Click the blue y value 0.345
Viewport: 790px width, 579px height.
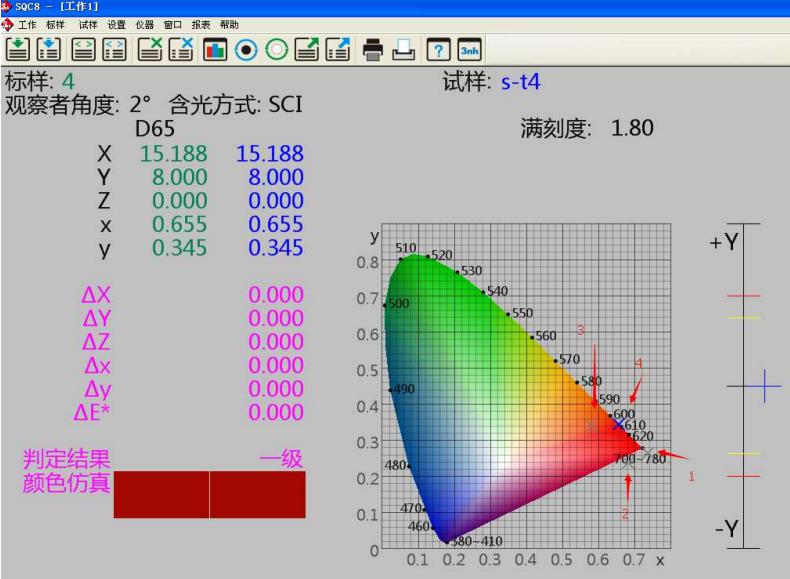click(276, 248)
